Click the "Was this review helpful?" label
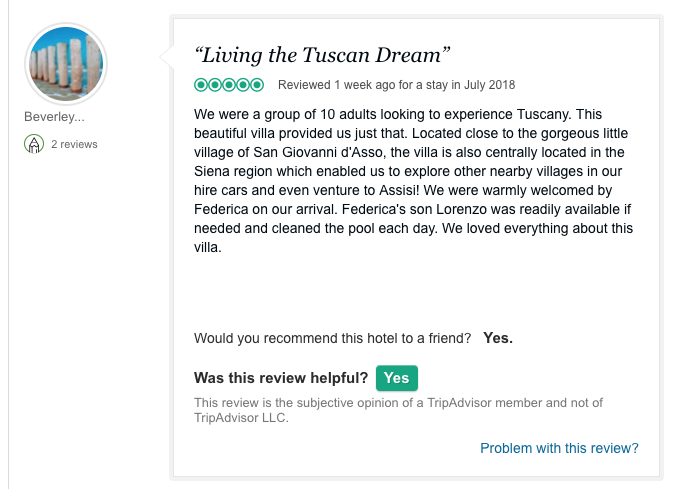 [281, 378]
